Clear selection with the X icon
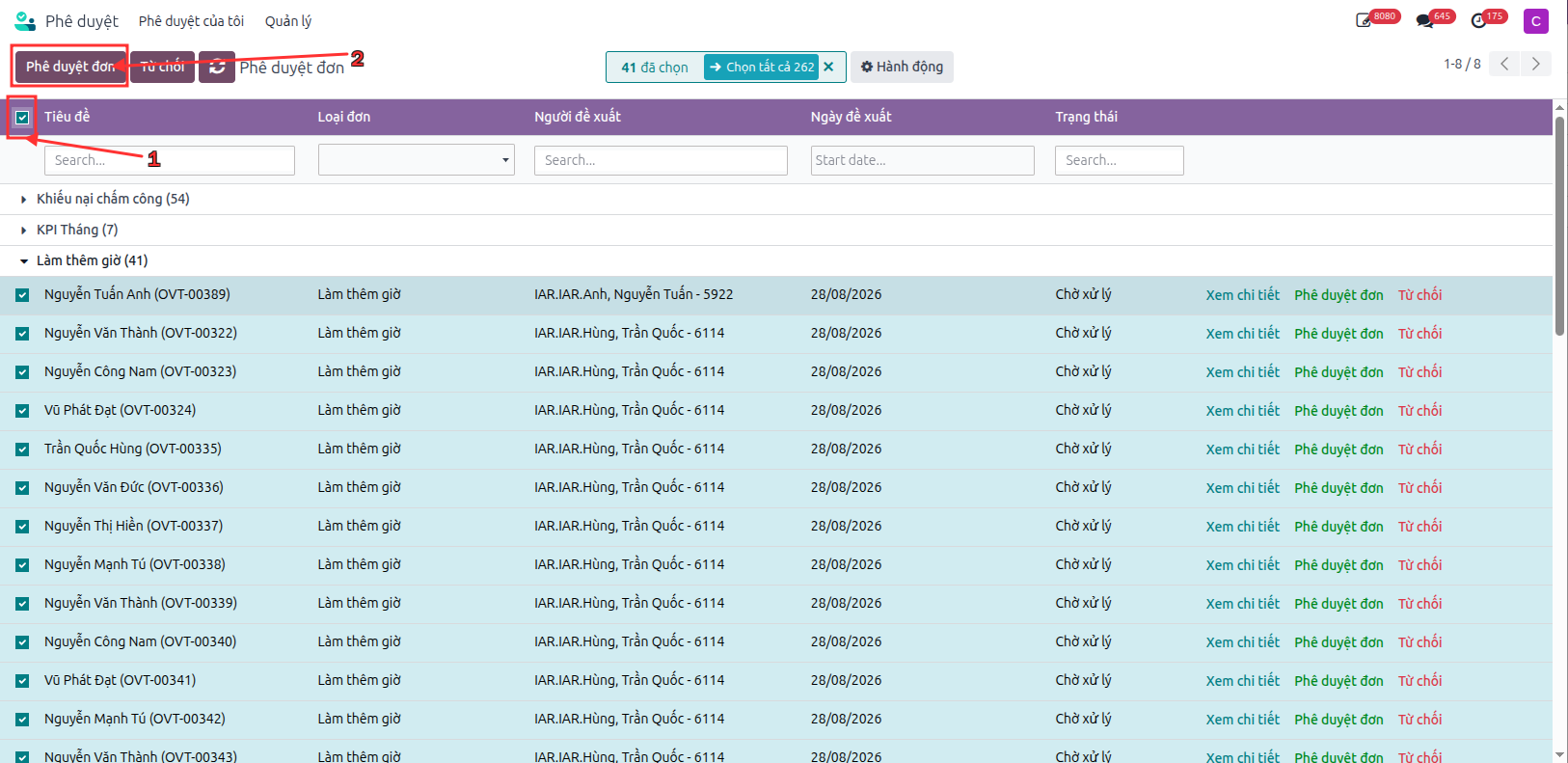The width and height of the screenshot is (1568, 763). 828,67
